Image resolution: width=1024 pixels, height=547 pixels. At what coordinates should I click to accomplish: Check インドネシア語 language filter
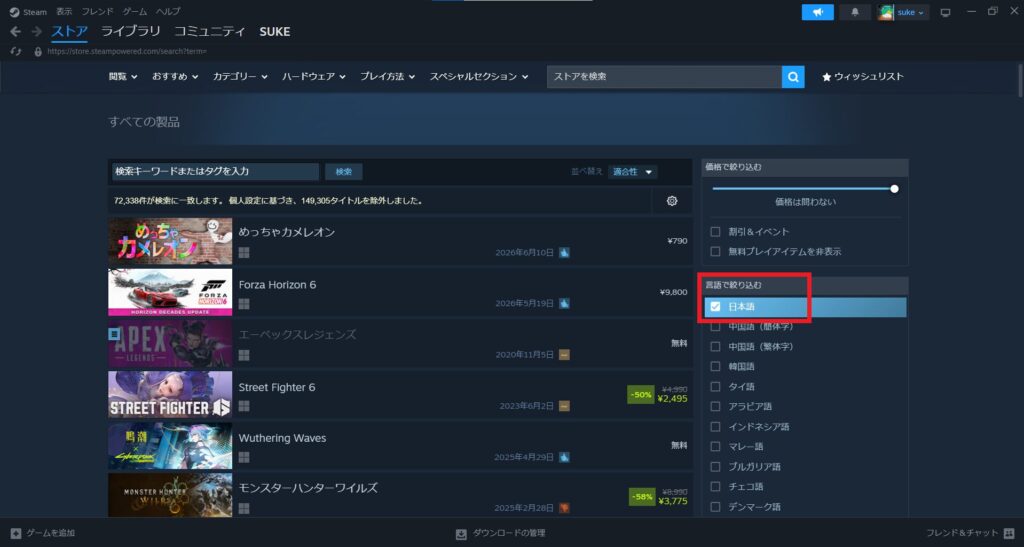click(x=715, y=426)
